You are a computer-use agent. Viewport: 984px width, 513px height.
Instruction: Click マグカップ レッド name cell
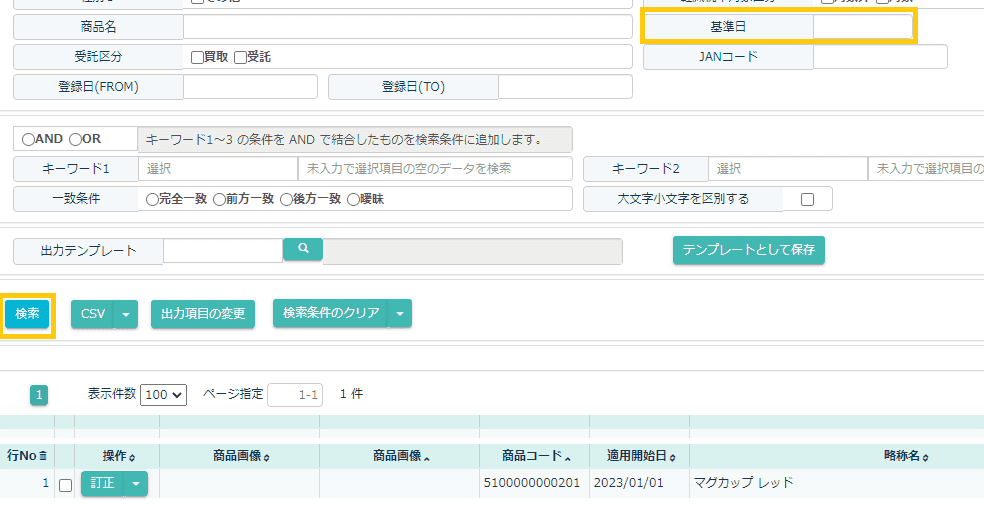click(x=743, y=483)
